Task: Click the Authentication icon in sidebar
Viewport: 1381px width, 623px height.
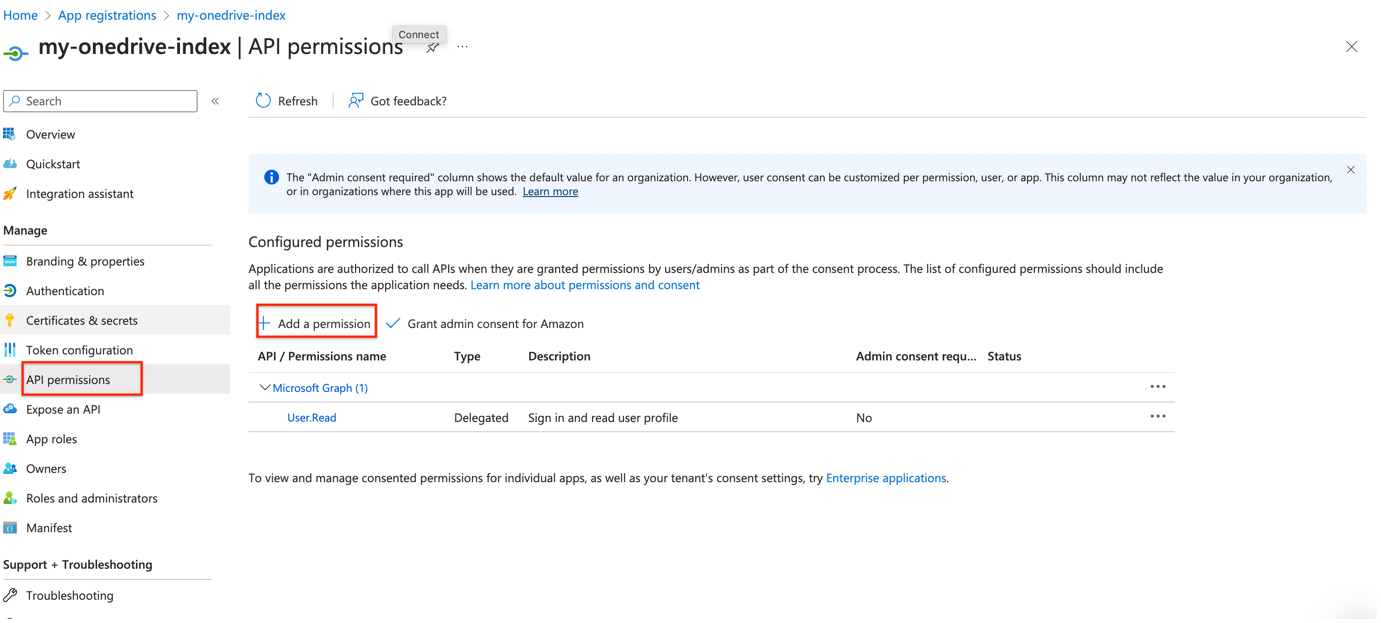Action: click(10, 291)
